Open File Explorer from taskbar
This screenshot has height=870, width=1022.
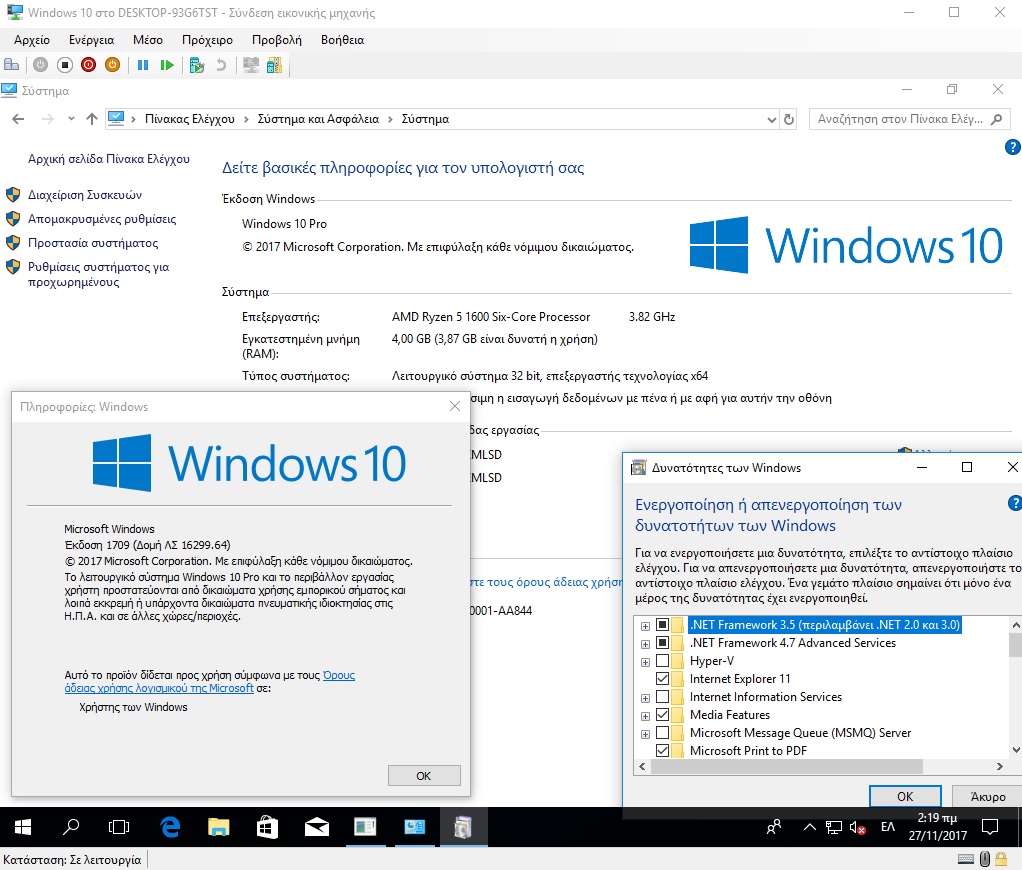pyautogui.click(x=218, y=827)
